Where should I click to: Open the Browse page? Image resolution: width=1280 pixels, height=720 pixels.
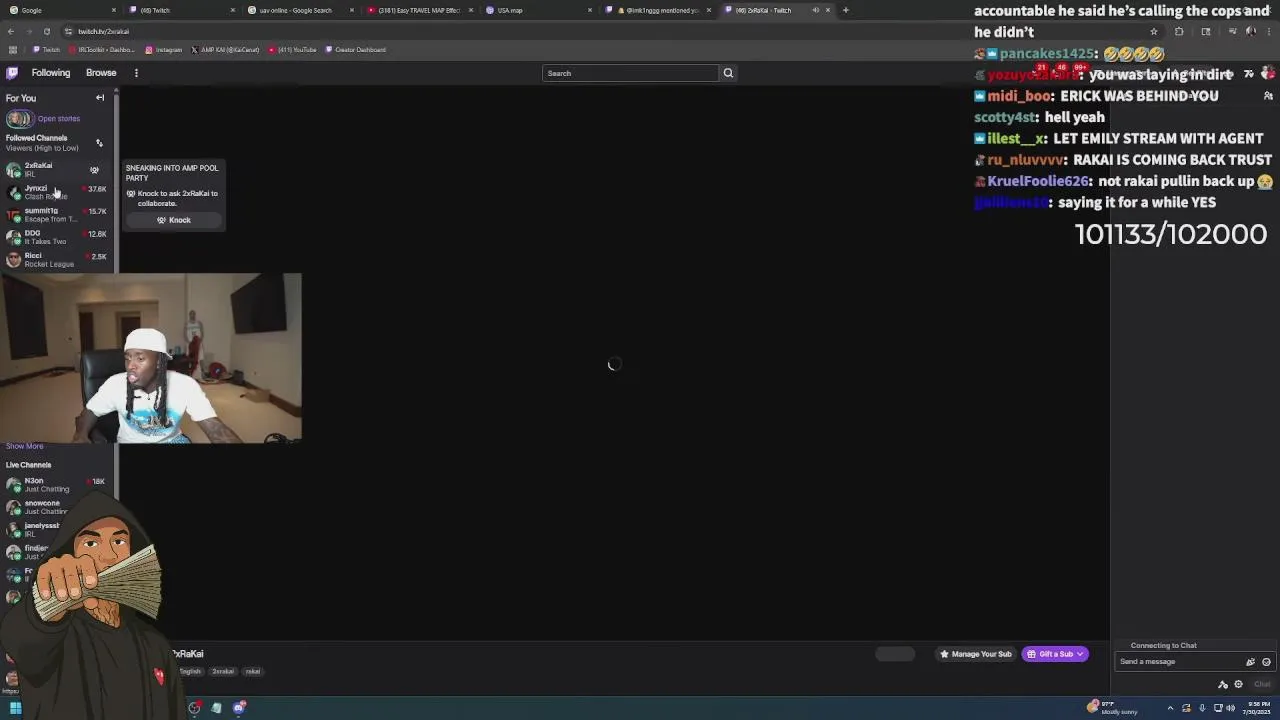(101, 73)
